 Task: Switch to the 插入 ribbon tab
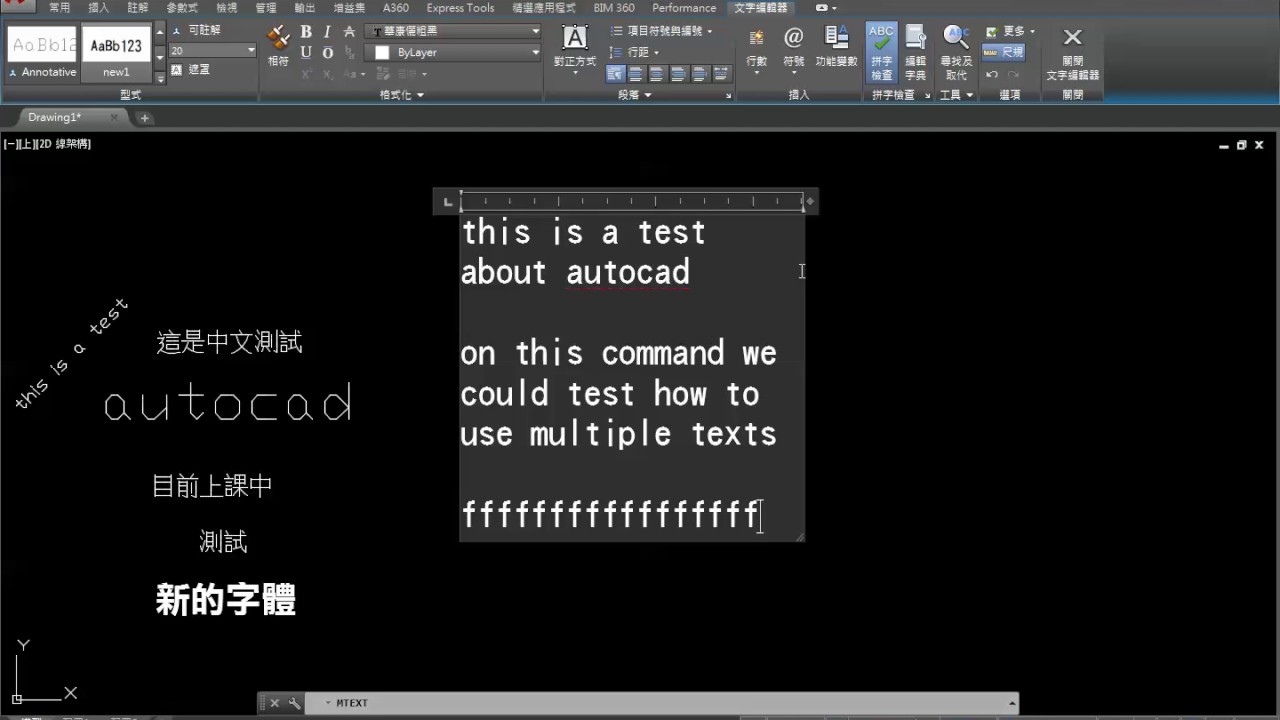[x=99, y=7]
